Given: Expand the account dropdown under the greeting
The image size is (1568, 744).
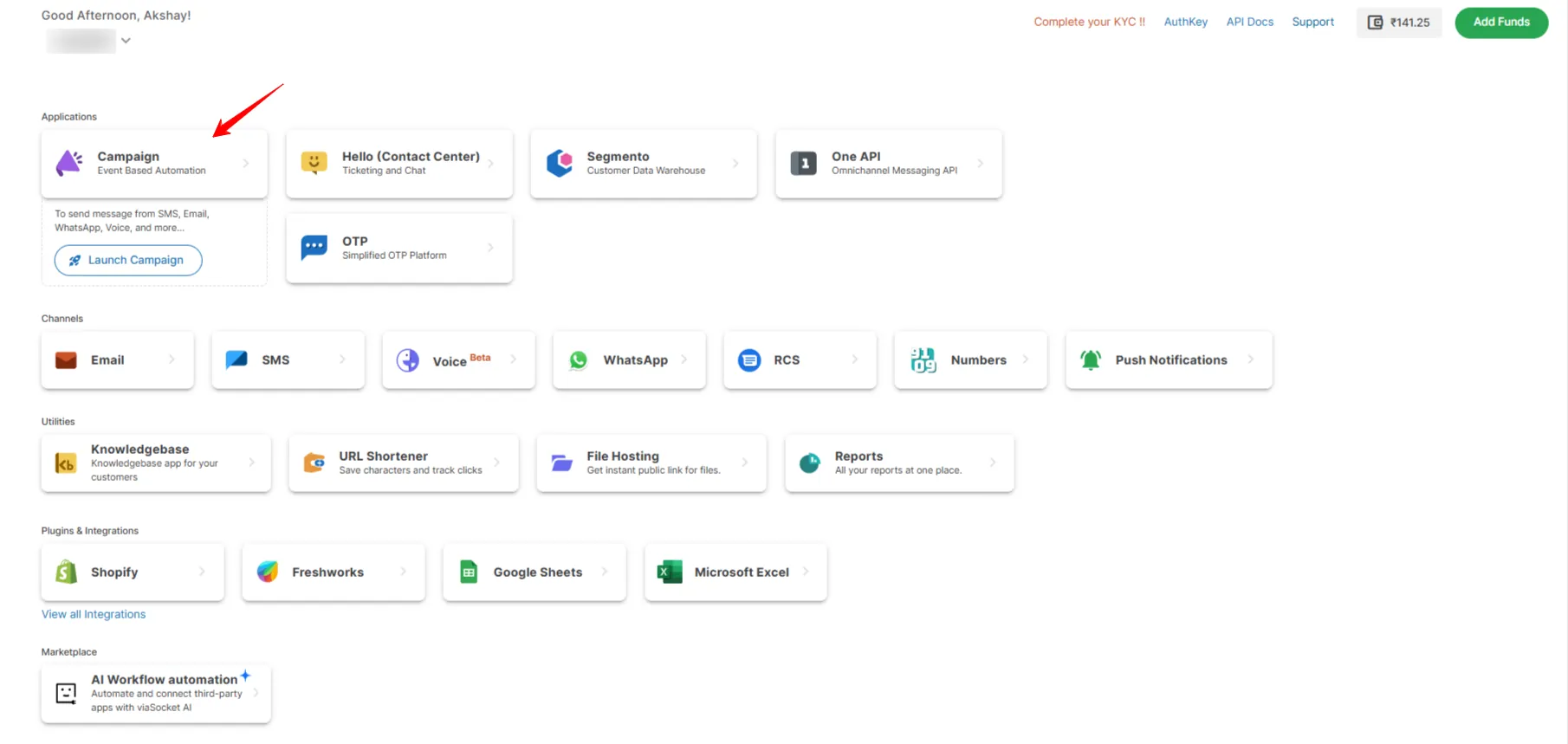Looking at the screenshot, I should point(126,41).
